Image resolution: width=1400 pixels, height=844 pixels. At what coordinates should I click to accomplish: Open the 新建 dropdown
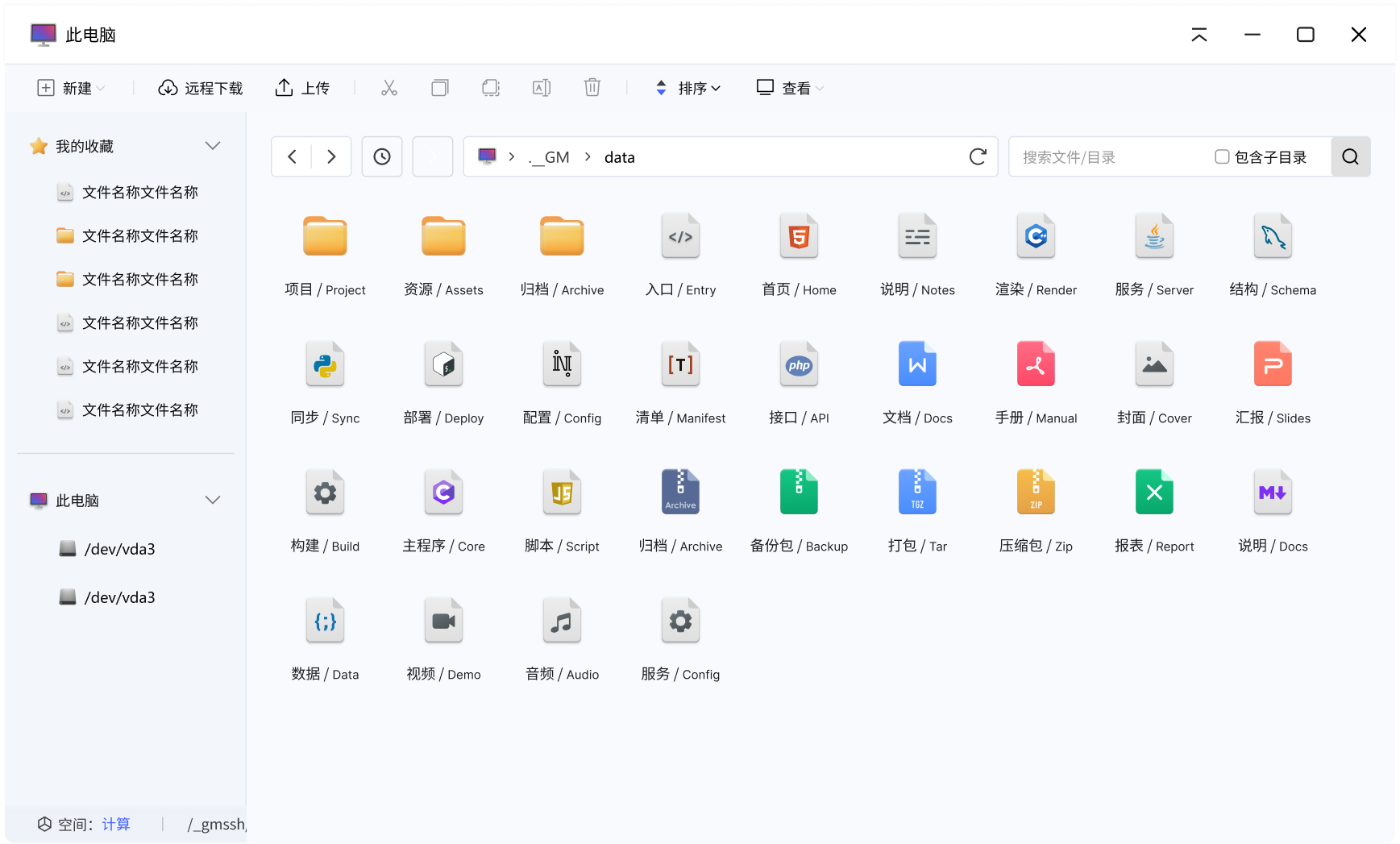[x=71, y=88]
